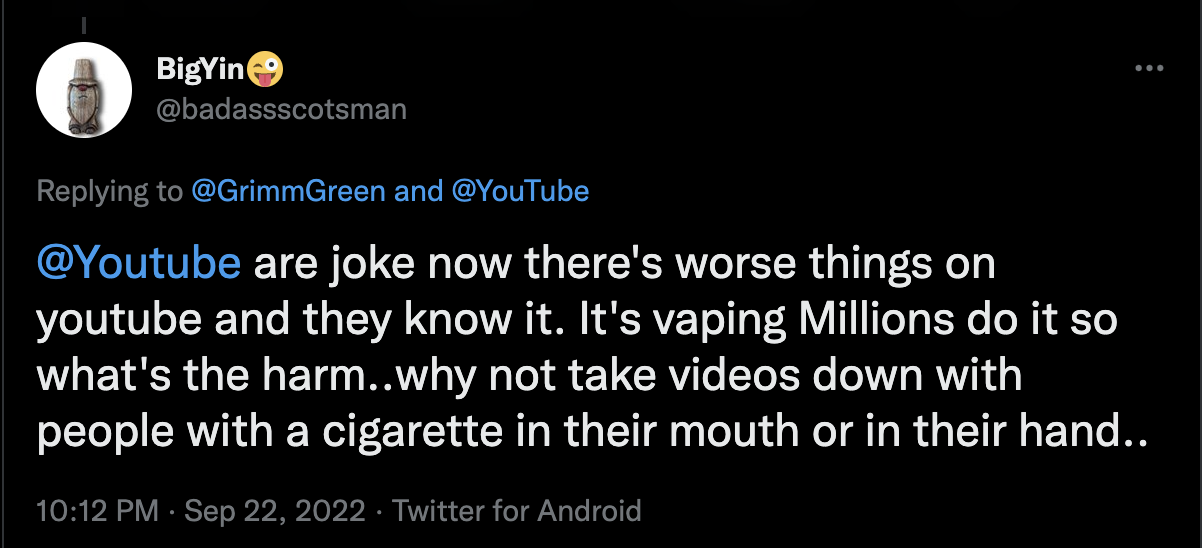Screen dimensions: 1202x548
Task: Click the @Youtube mention starting the tweet
Action: (x=139, y=262)
